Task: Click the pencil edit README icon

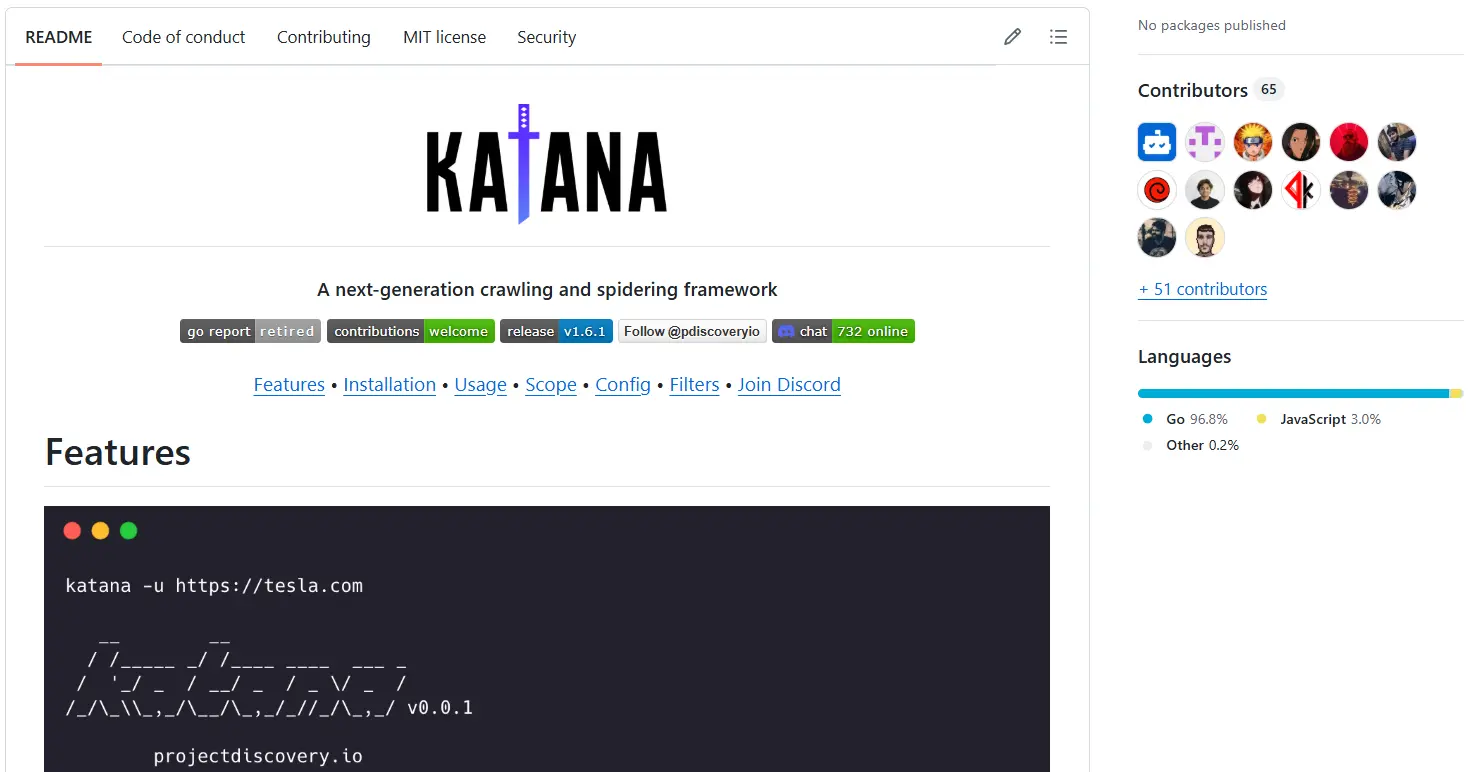Action: click(1012, 37)
